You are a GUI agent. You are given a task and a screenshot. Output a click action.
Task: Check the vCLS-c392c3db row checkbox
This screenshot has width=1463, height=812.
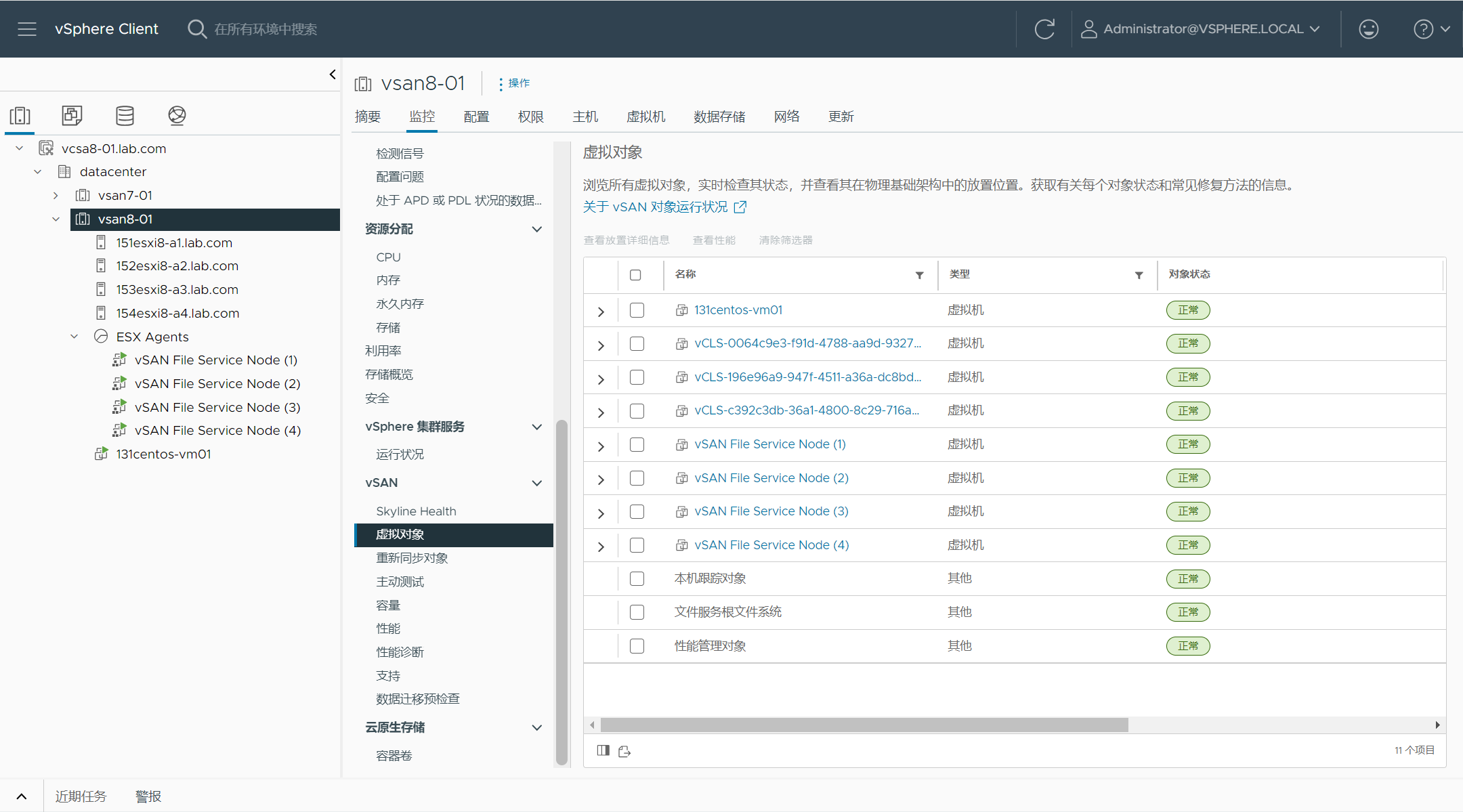pyautogui.click(x=637, y=411)
